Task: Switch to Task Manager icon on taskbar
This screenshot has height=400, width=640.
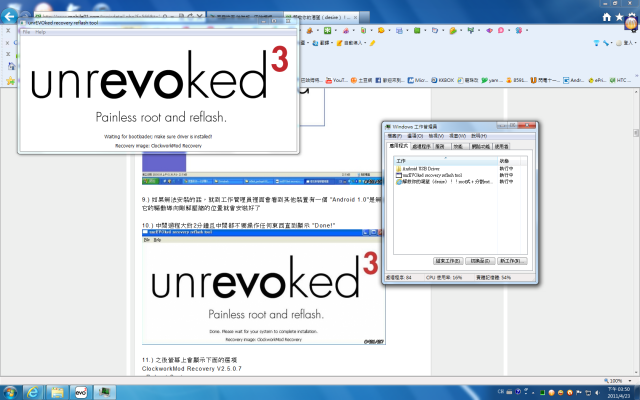Action: click(105, 392)
